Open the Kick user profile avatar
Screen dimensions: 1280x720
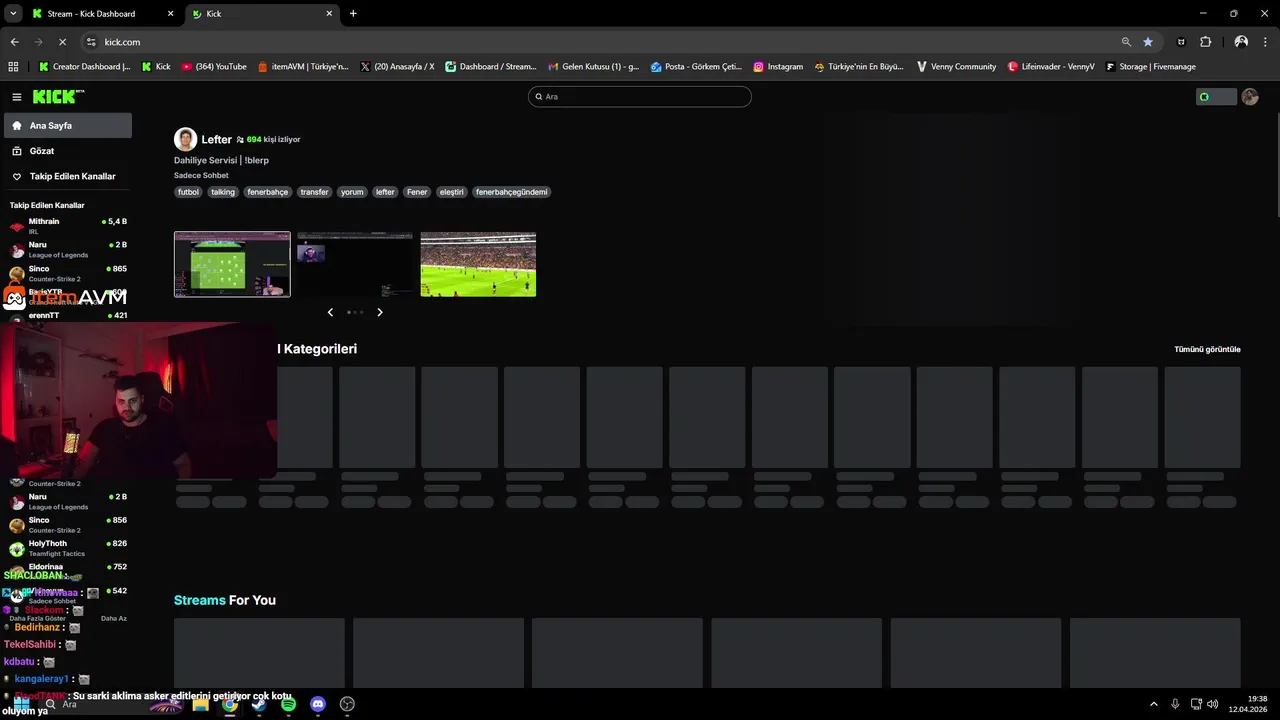coord(1250,97)
